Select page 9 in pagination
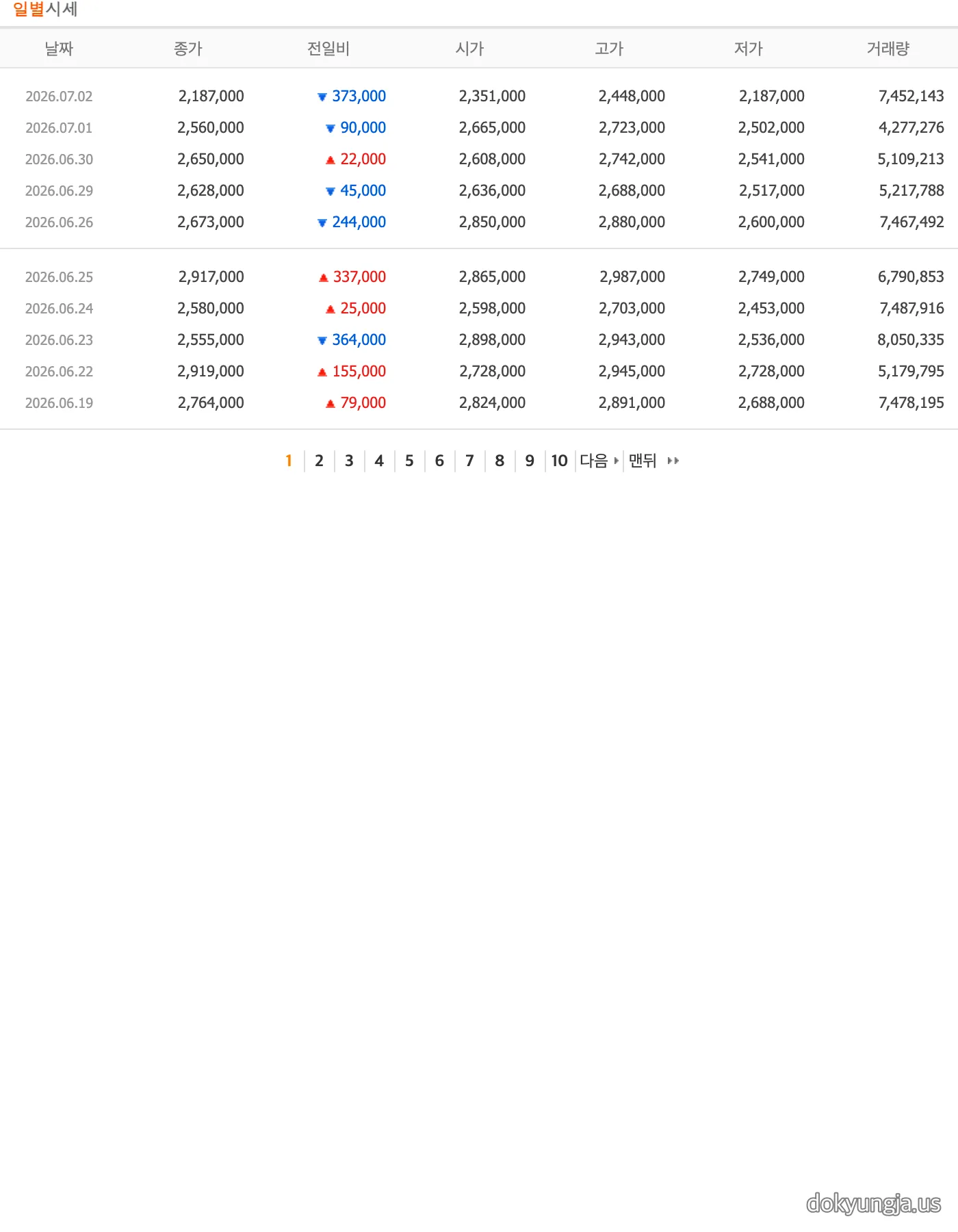 tap(530, 461)
